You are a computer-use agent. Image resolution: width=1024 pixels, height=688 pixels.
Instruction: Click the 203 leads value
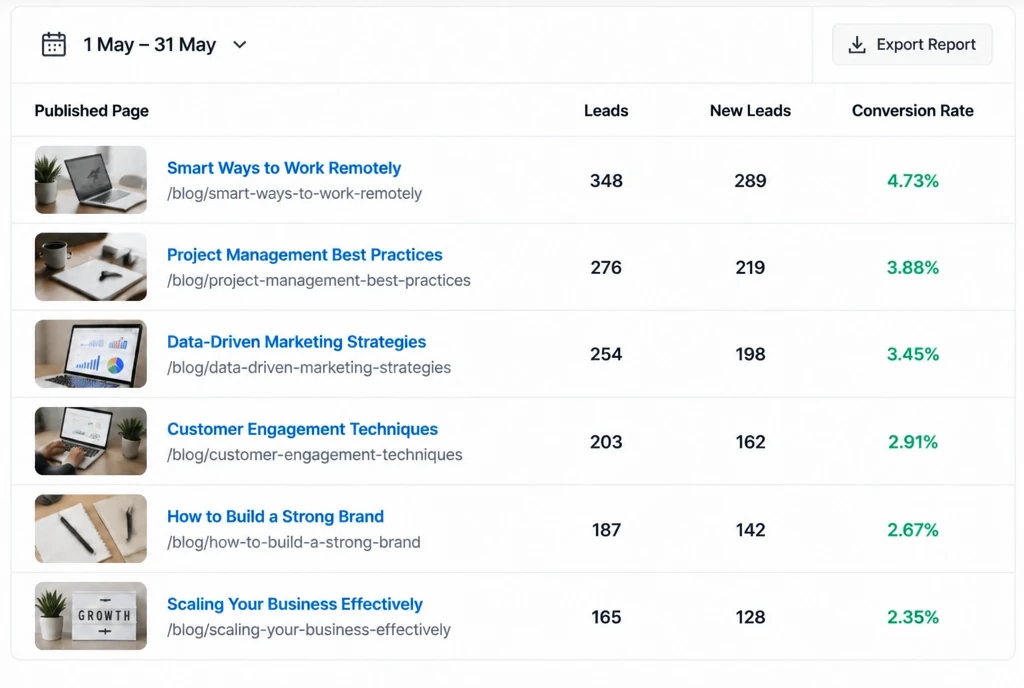point(606,442)
